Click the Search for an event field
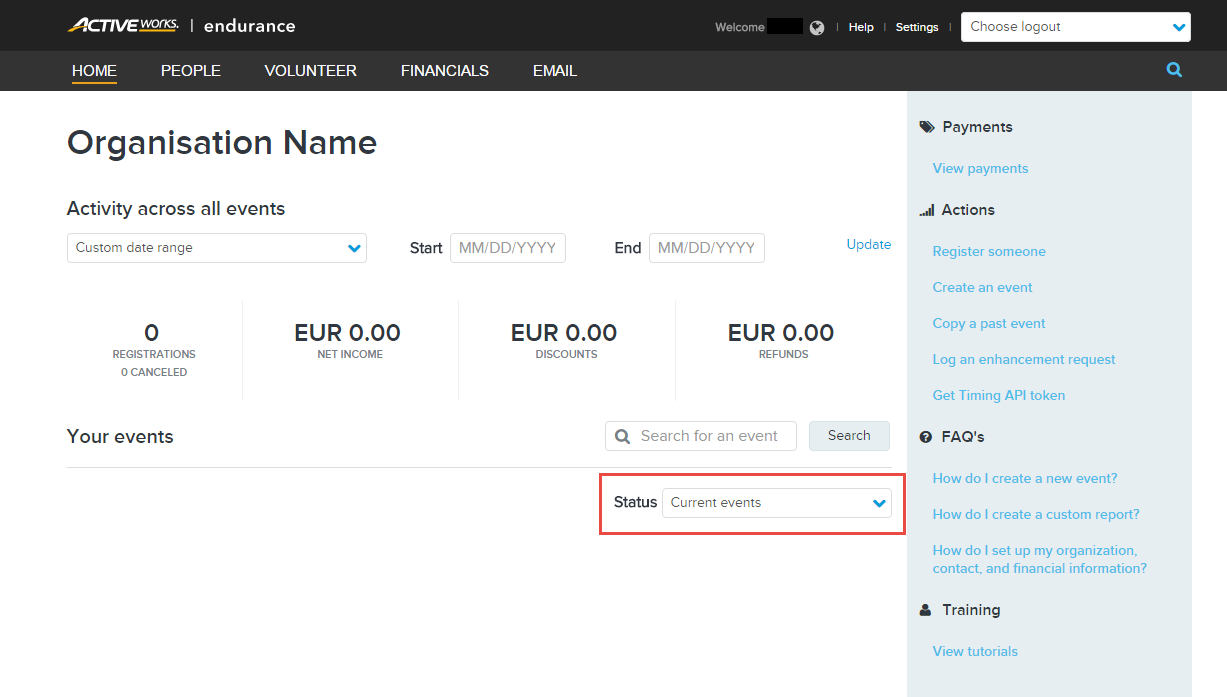1227x697 pixels. click(701, 436)
